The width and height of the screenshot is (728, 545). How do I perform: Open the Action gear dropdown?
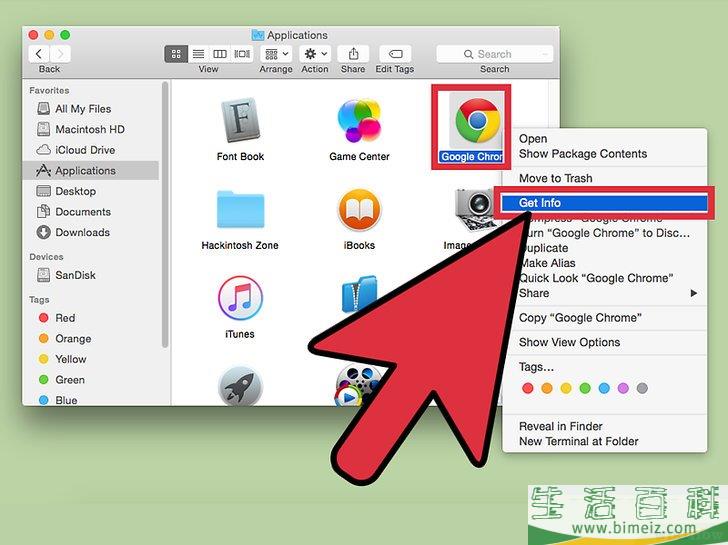pos(315,54)
